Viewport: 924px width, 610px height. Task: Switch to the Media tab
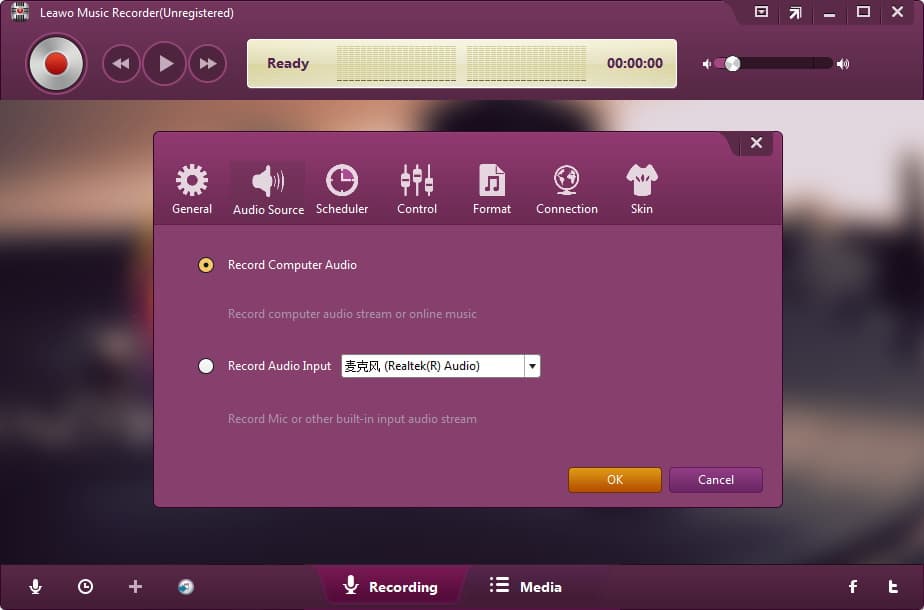[526, 587]
